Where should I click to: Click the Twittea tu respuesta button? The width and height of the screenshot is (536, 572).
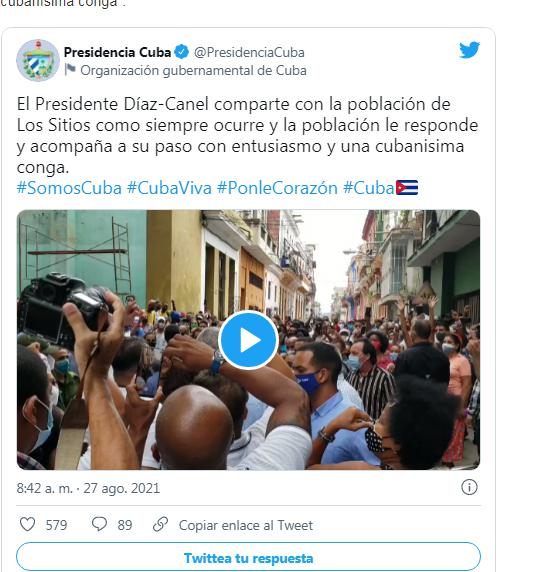248,557
